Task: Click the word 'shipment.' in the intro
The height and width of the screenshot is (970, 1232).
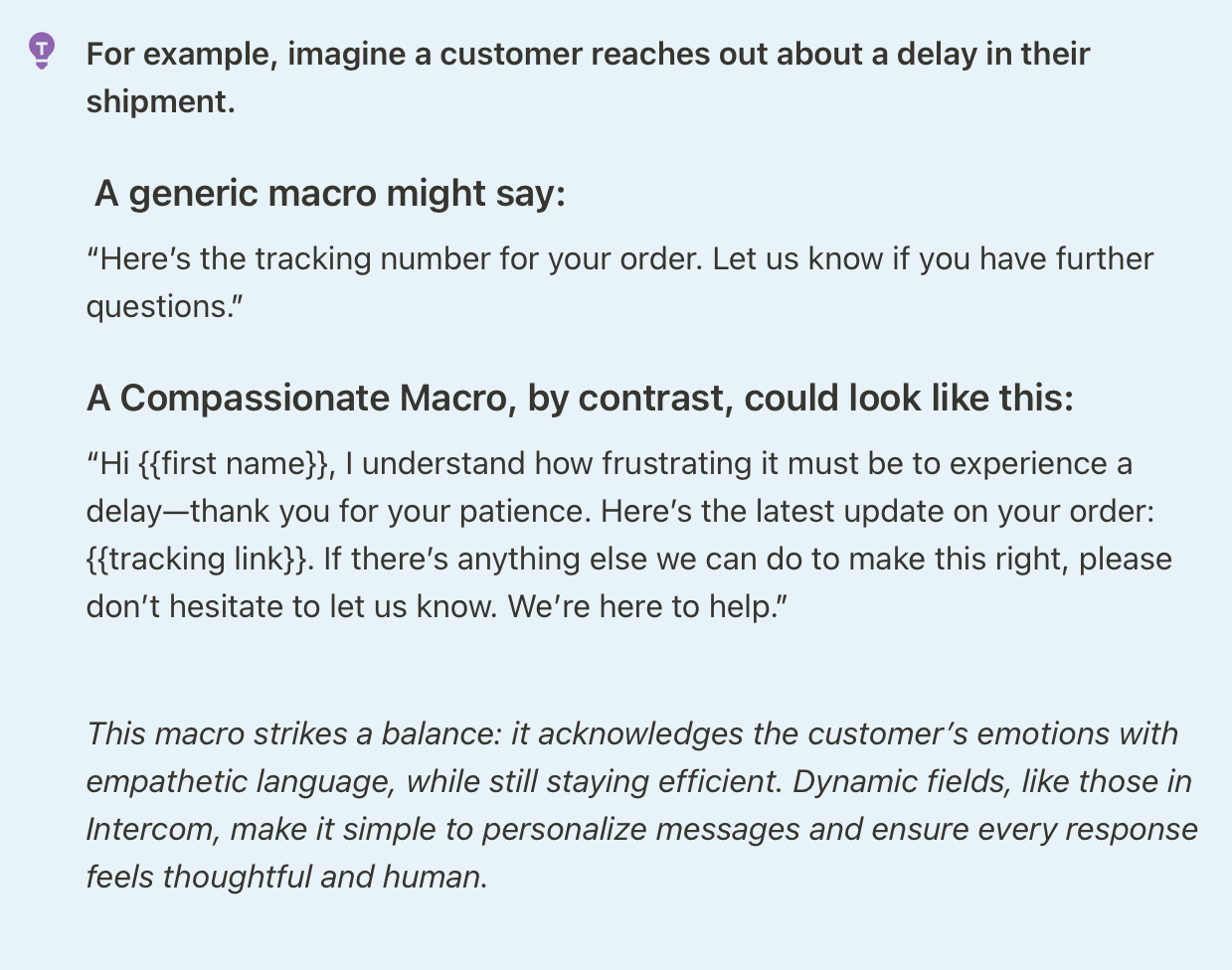Action: (x=161, y=101)
